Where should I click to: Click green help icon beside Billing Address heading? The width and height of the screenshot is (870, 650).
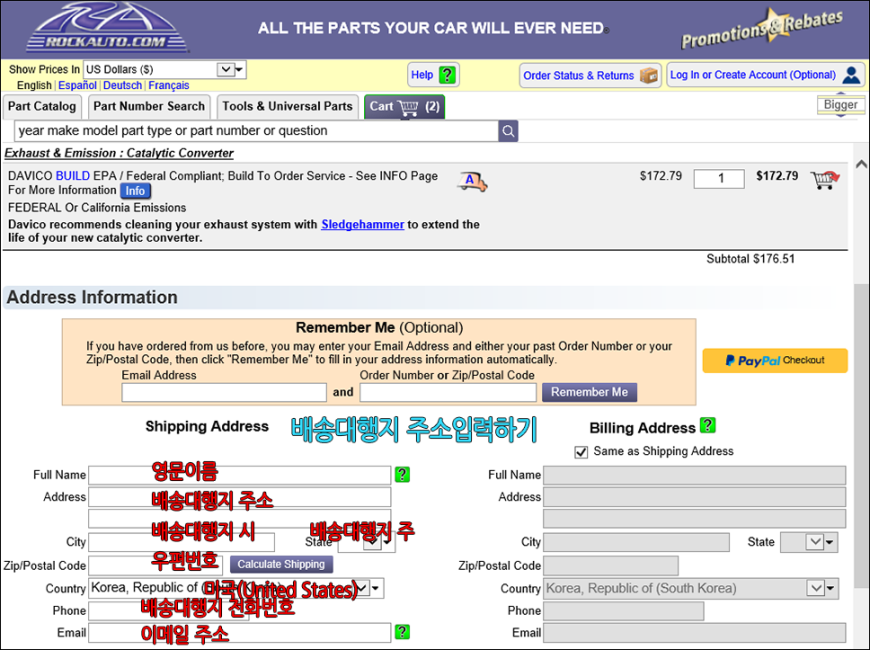click(x=707, y=426)
